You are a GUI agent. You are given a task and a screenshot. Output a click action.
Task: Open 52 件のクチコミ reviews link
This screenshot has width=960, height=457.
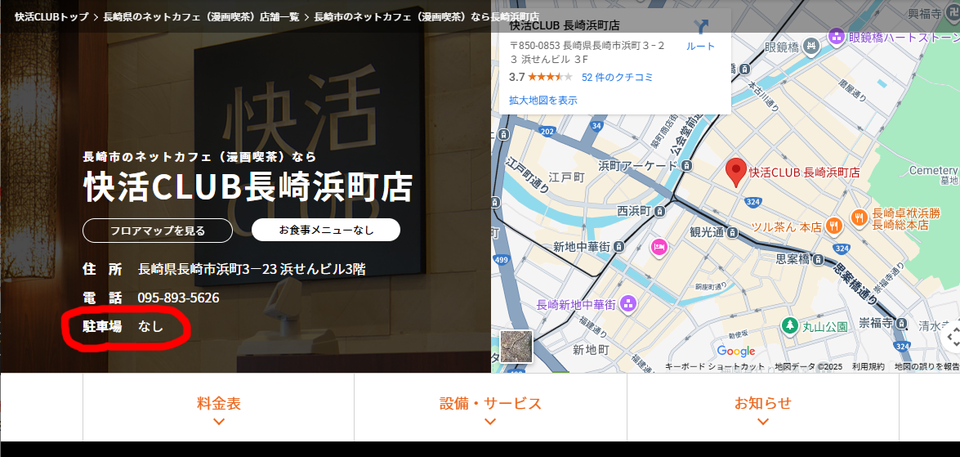617,77
